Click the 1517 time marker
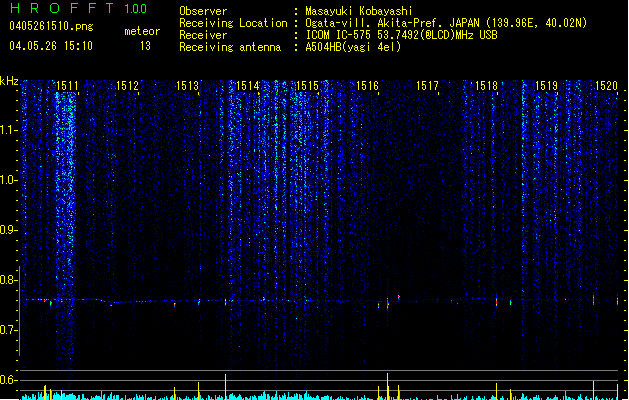The height and width of the screenshot is (400, 629). pos(427,85)
